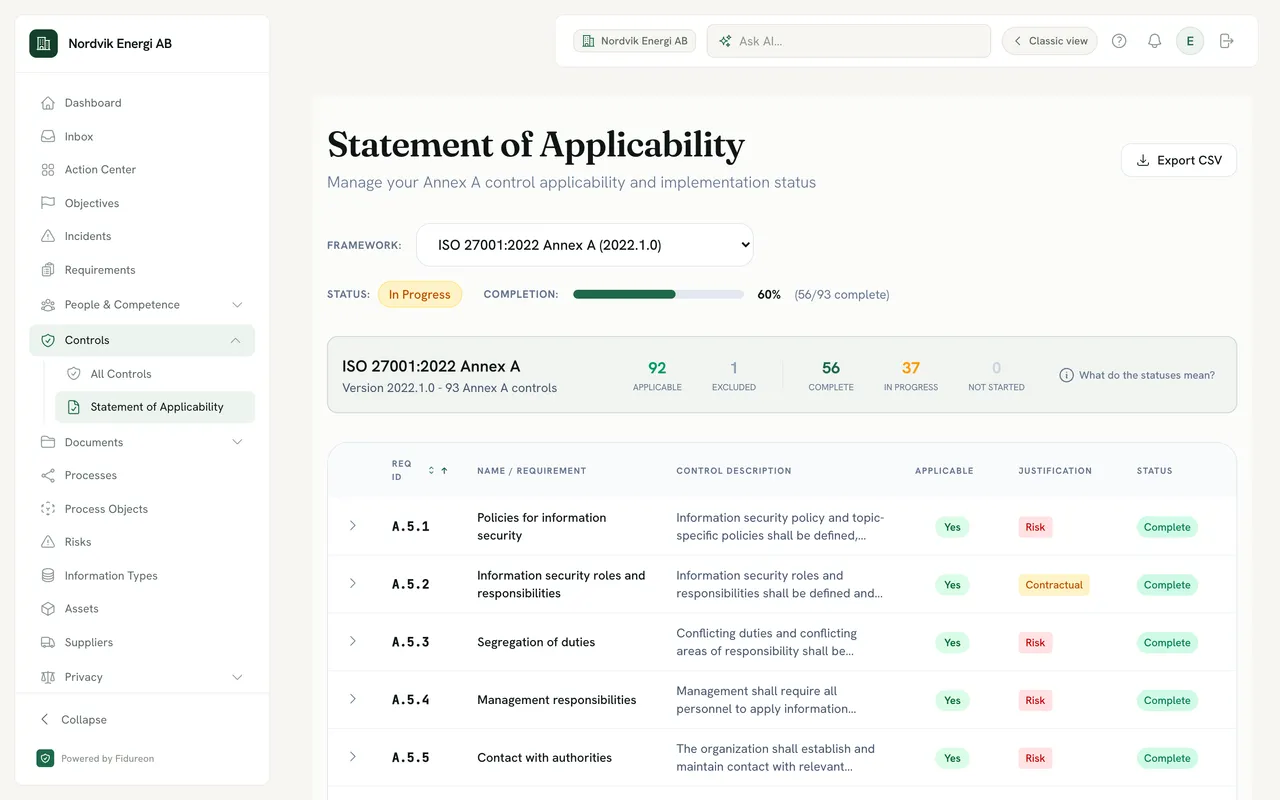This screenshot has width=1280, height=800.
Task: Click Powered by Fidureon link
Action: click(x=95, y=758)
